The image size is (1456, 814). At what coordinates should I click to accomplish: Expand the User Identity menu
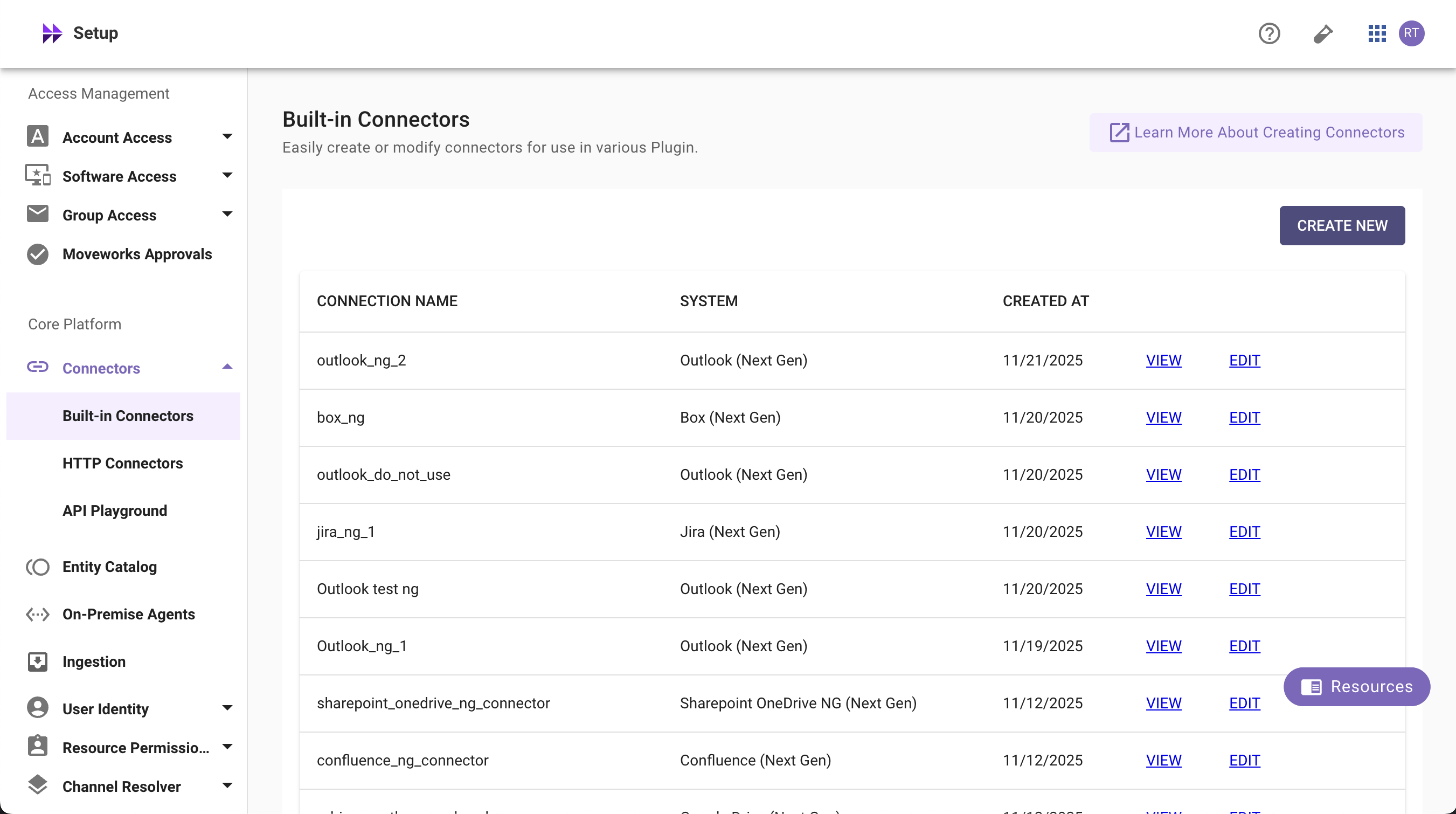coord(227,708)
